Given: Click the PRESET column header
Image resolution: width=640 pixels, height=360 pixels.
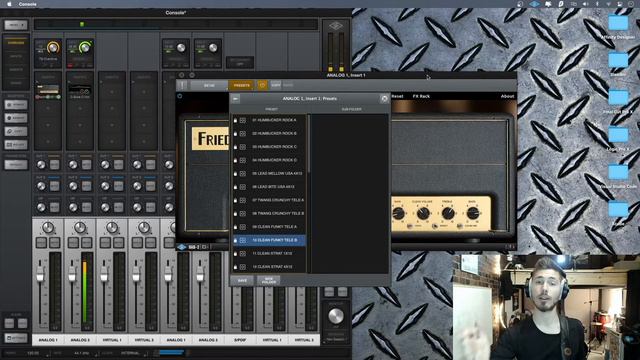Looking at the screenshot, I should tap(271, 109).
